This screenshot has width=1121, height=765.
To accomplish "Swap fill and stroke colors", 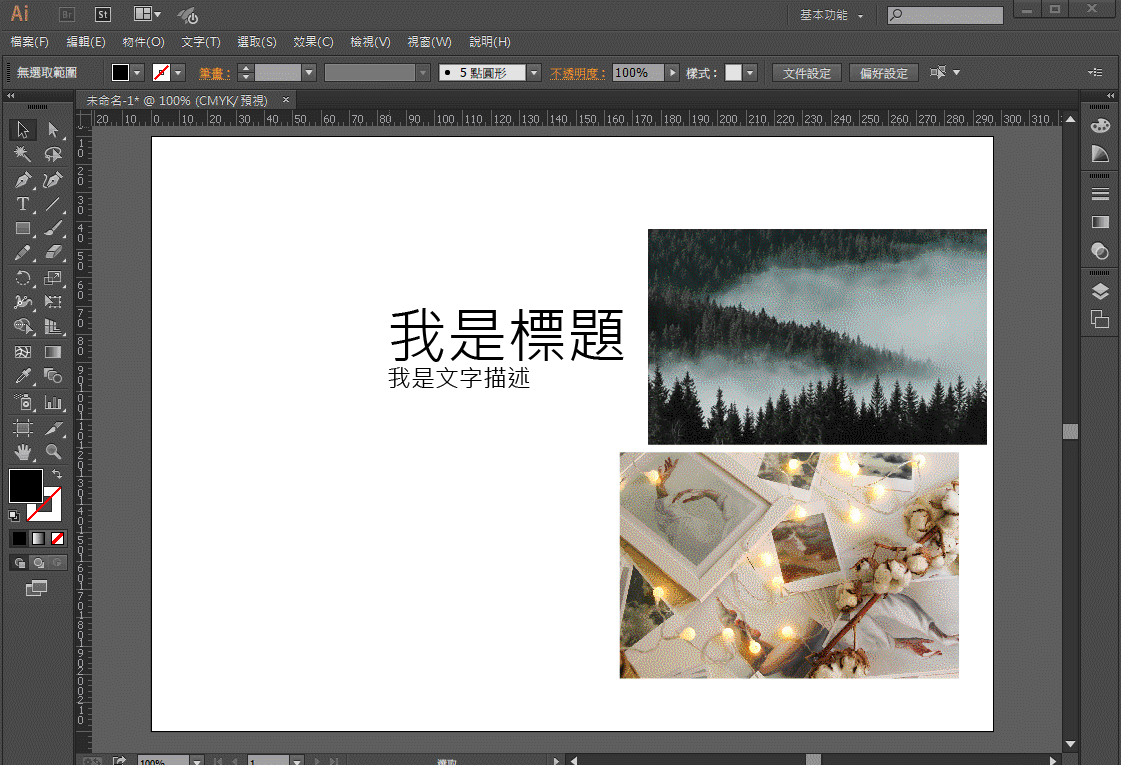I will pyautogui.click(x=56, y=474).
